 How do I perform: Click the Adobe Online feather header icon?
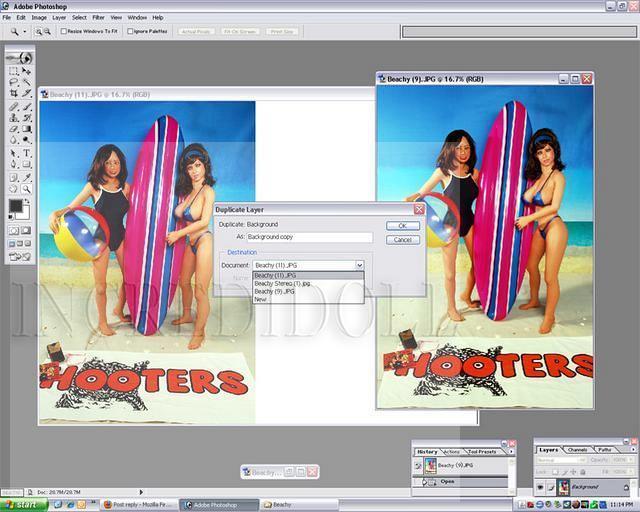pos(19,58)
